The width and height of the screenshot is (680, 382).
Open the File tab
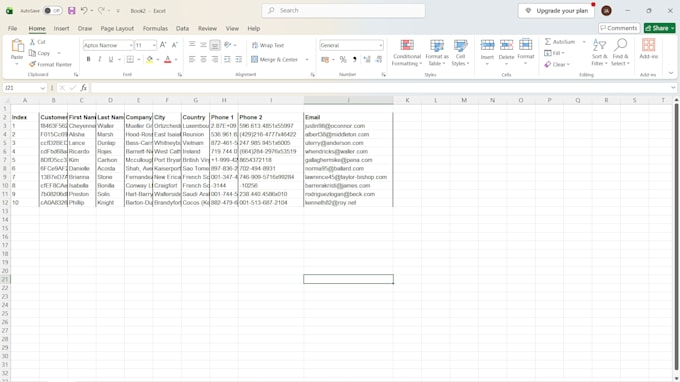click(13, 28)
